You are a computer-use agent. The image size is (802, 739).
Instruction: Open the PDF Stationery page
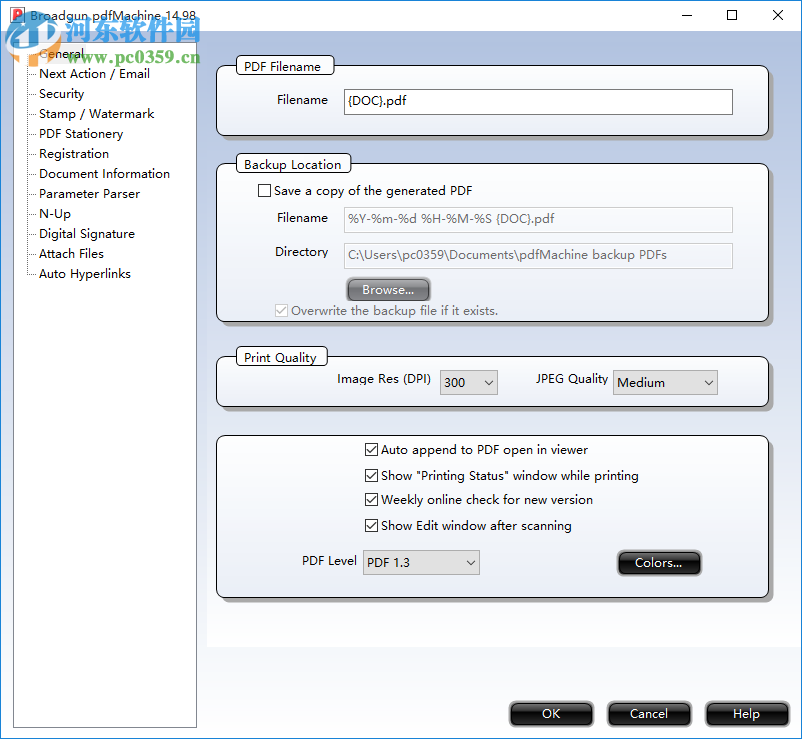click(x=80, y=133)
